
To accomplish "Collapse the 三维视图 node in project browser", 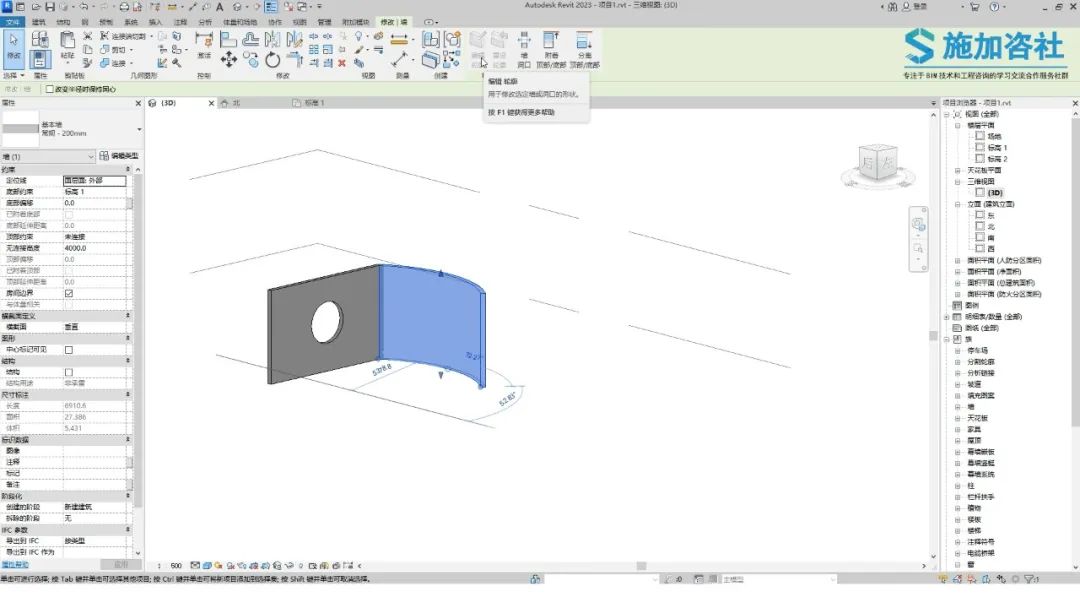I will pos(957,182).
